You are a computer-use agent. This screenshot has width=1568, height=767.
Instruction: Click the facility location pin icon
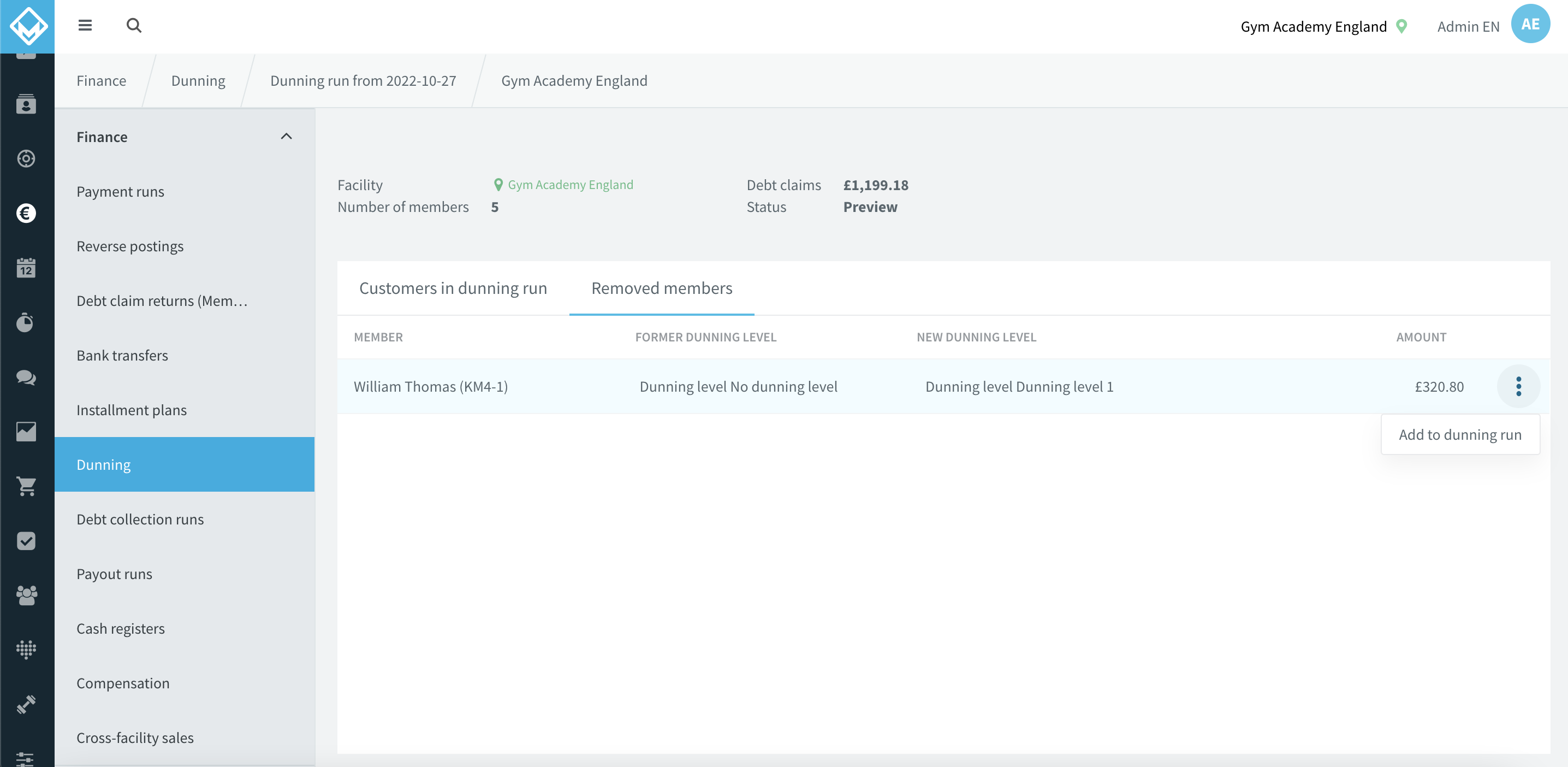[x=1402, y=27]
